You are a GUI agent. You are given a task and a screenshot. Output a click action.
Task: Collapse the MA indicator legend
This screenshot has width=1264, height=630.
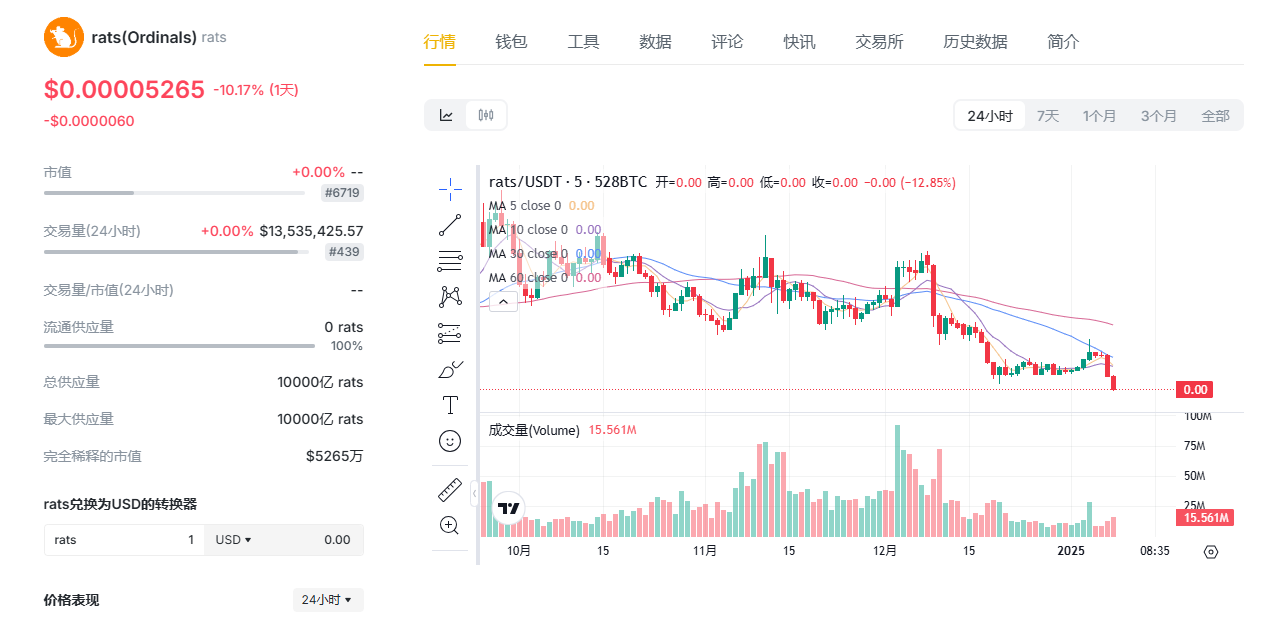(503, 300)
